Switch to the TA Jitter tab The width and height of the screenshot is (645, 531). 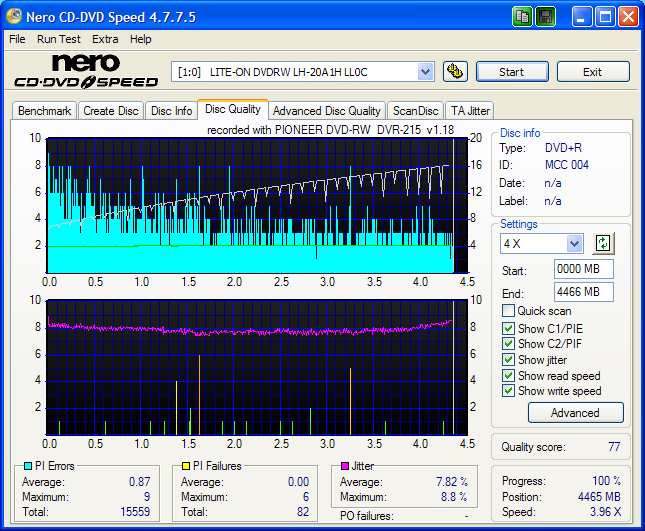470,111
